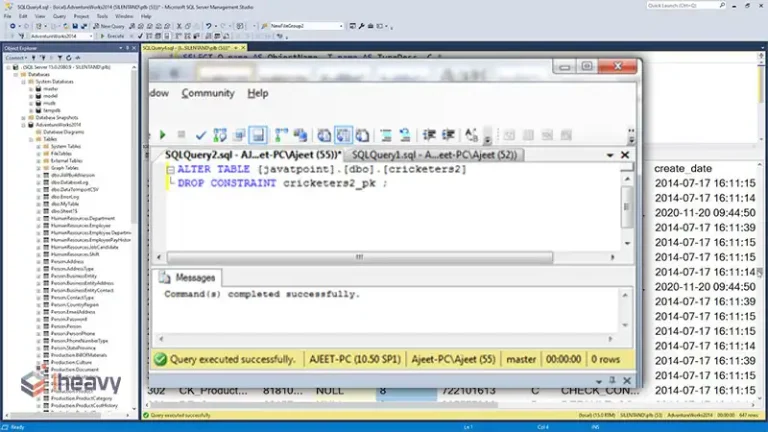This screenshot has height=432, width=768.
Task: Click the Comment out selected lines icon
Action: click(x=386, y=135)
